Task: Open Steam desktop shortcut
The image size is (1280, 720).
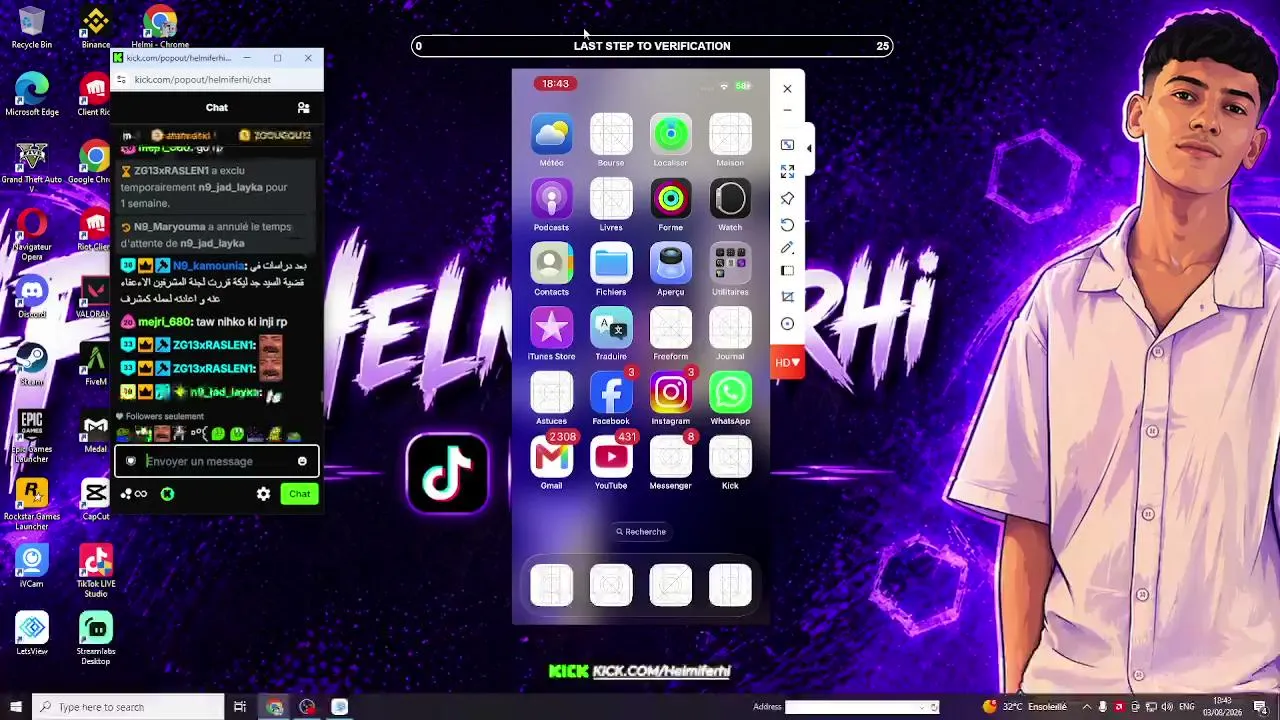Action: click(32, 364)
